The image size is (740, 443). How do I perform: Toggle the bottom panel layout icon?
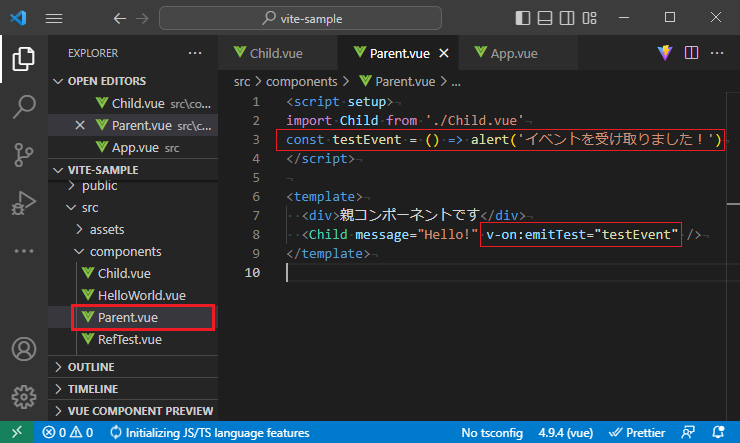click(545, 18)
